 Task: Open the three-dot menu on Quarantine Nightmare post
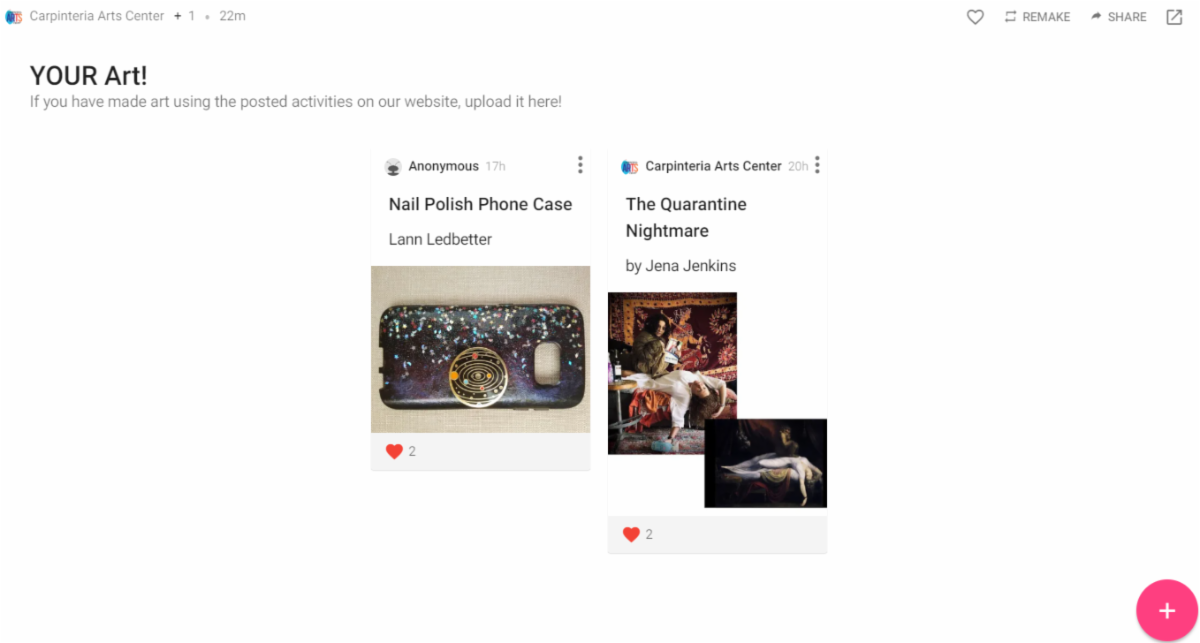tap(817, 165)
